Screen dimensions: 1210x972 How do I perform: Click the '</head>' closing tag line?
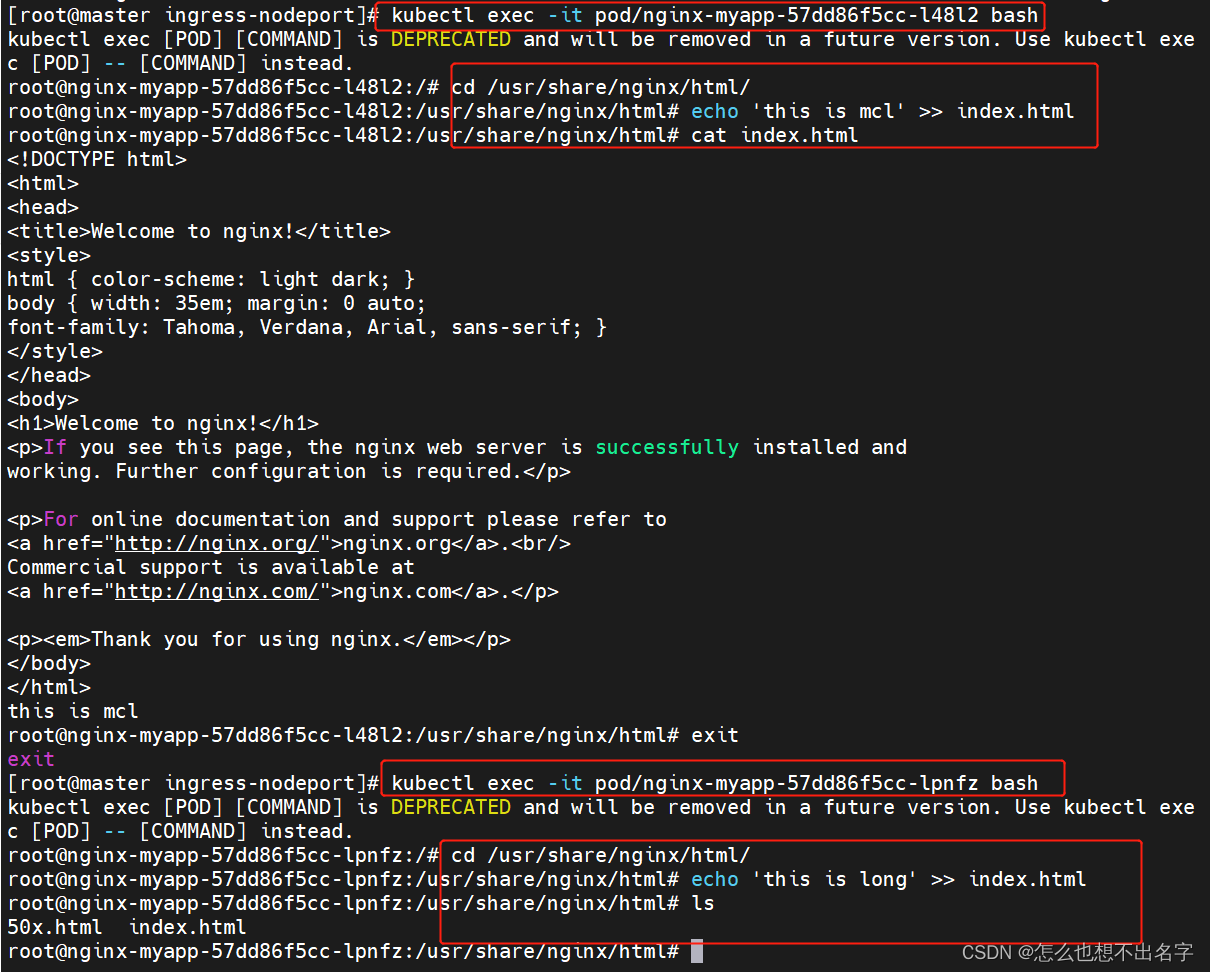pos(49,375)
